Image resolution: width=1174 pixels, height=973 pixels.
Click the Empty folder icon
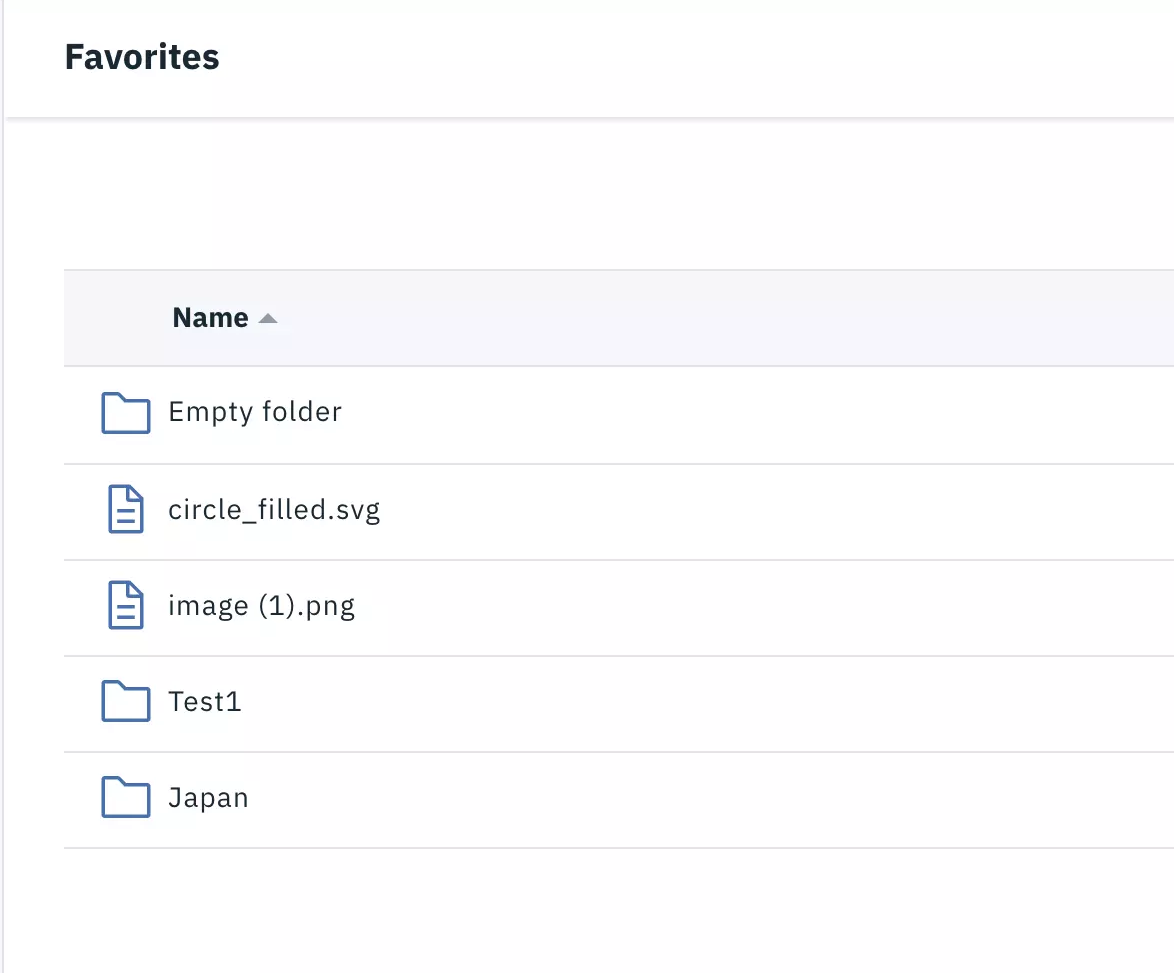125,412
